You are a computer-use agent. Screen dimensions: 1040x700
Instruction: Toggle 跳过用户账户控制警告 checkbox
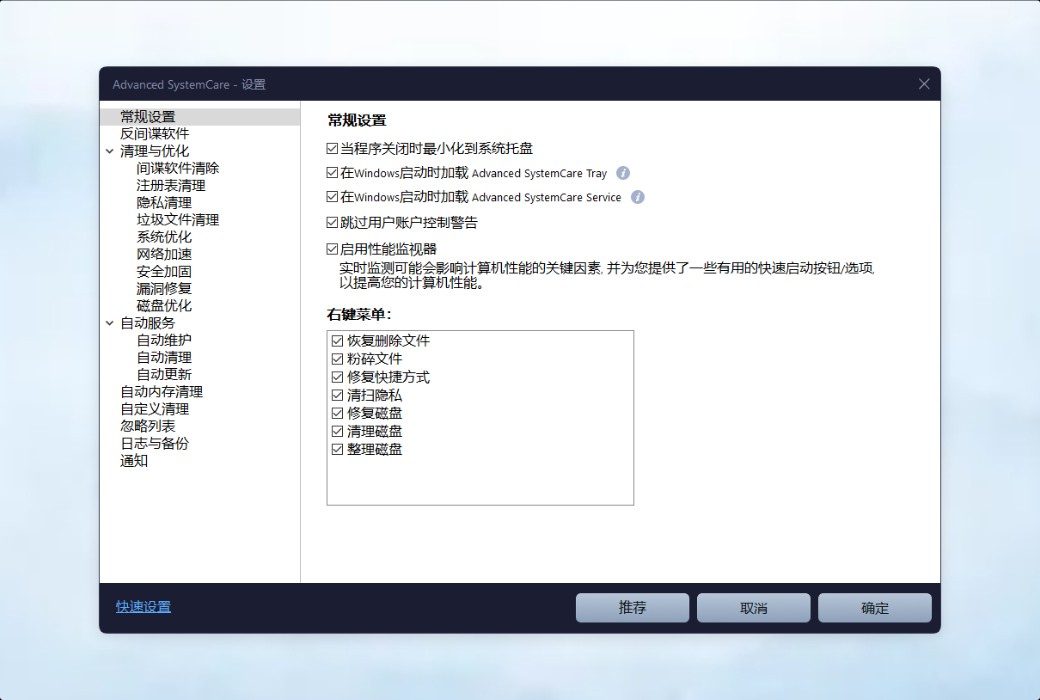point(332,223)
